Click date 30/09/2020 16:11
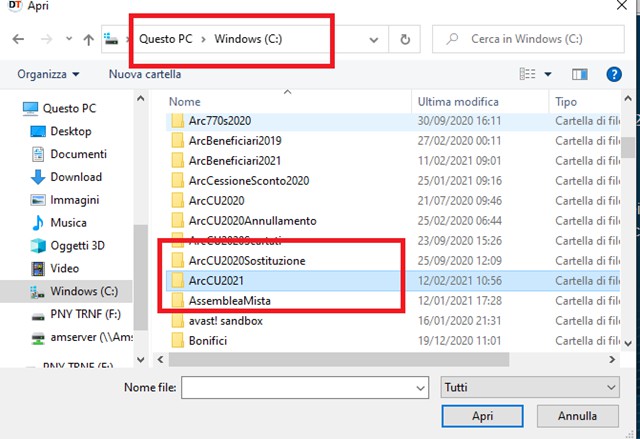This screenshot has height=439, width=640. coord(459,121)
